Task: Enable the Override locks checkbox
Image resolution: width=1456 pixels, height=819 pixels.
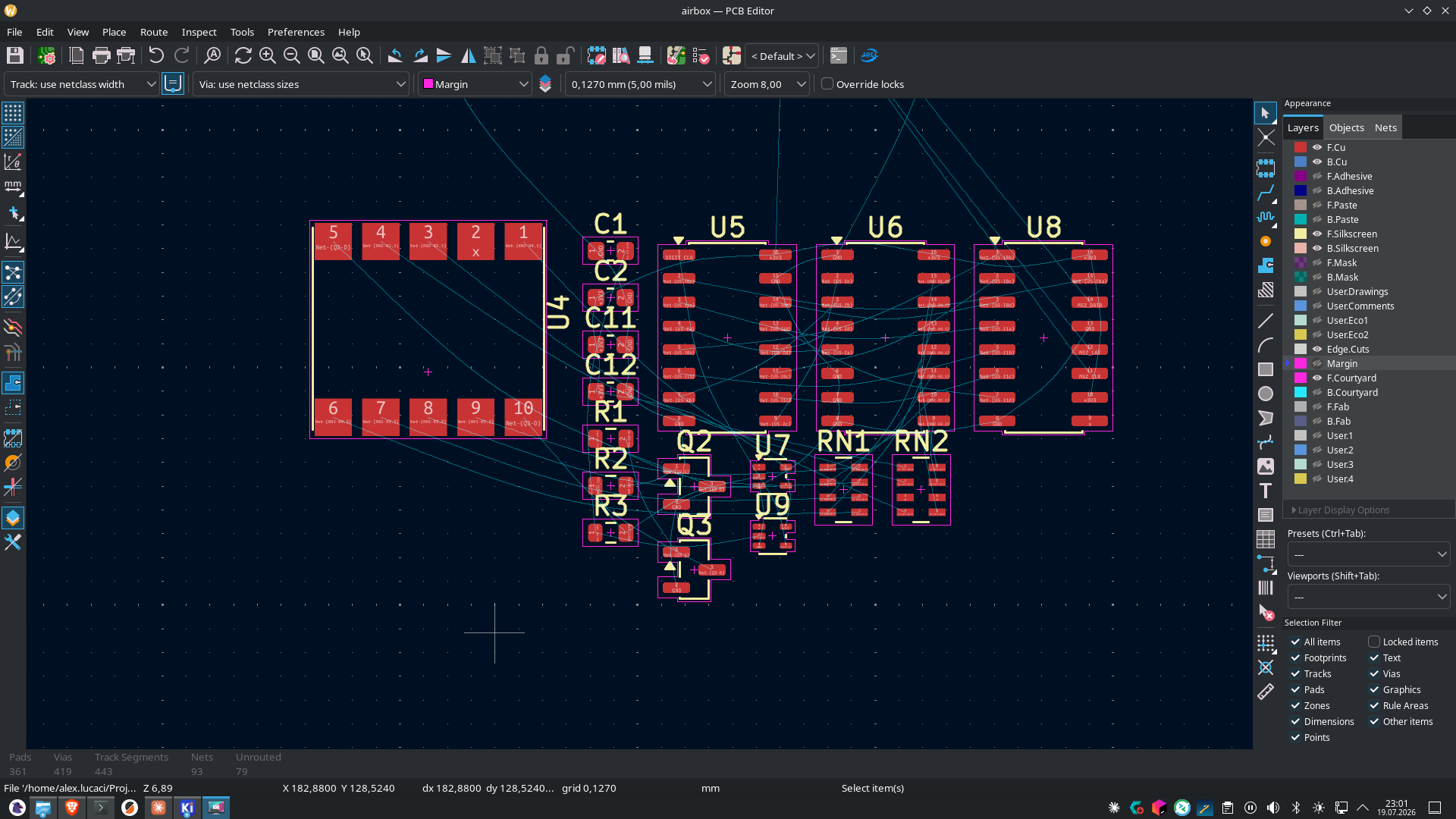Action: pyautogui.click(x=827, y=84)
